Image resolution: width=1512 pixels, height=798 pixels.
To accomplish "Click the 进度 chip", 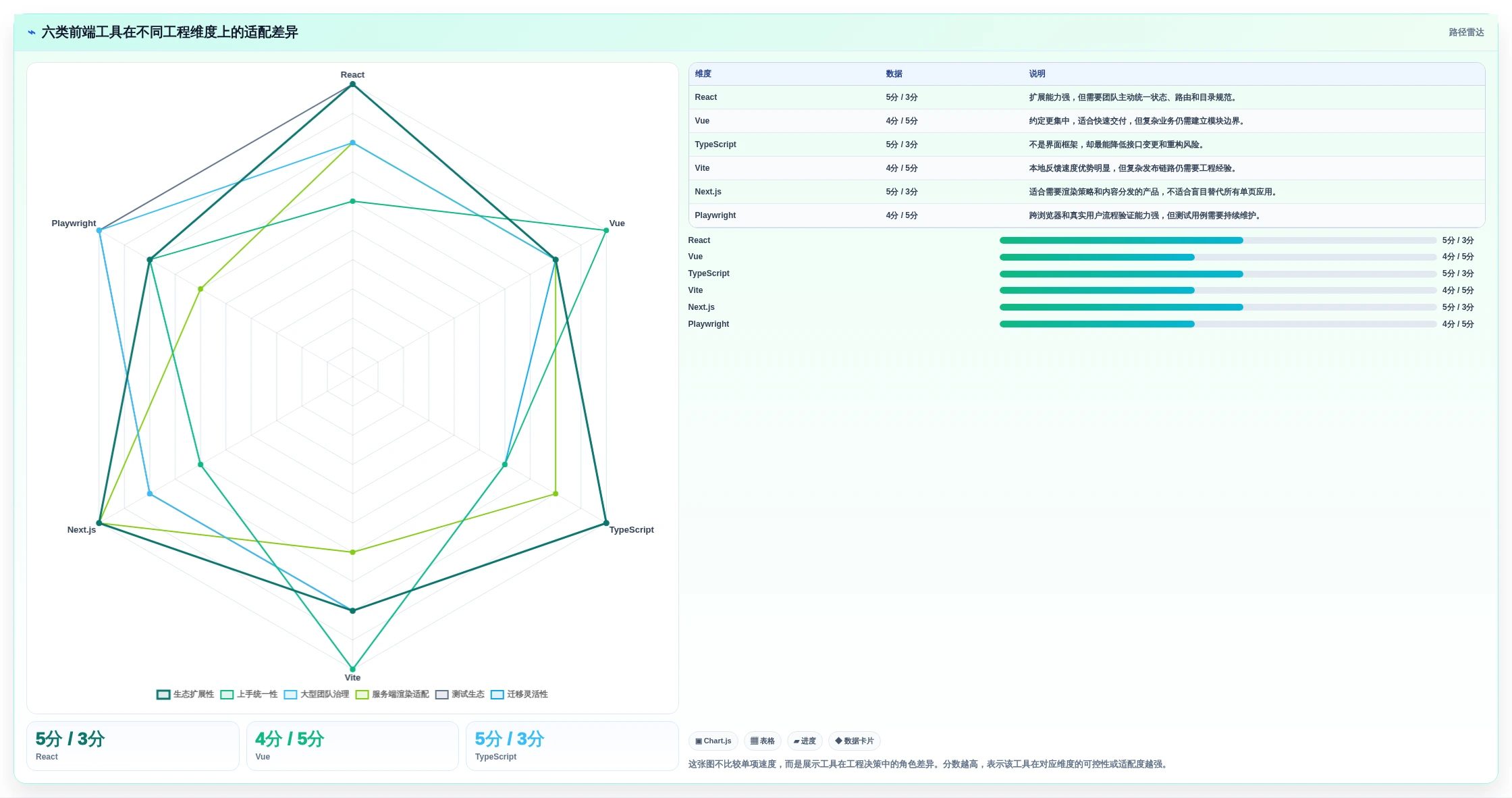I will [x=805, y=741].
